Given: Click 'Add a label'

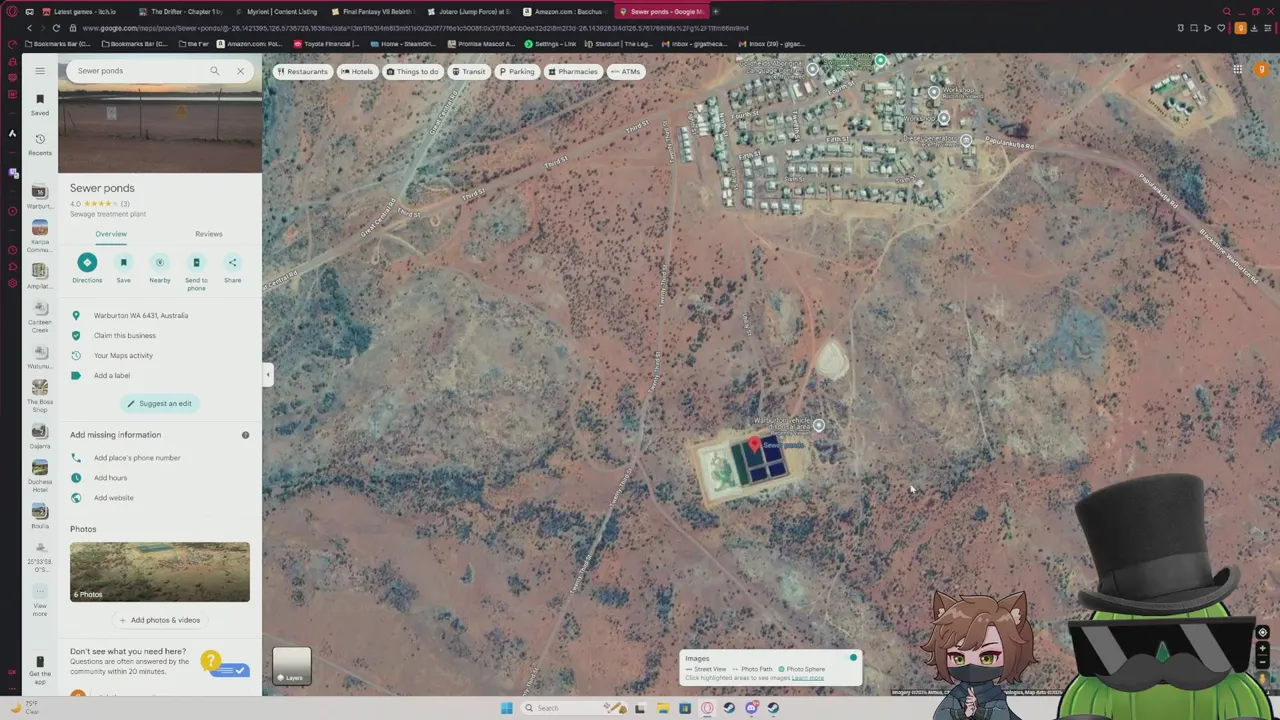Looking at the screenshot, I should [x=112, y=375].
